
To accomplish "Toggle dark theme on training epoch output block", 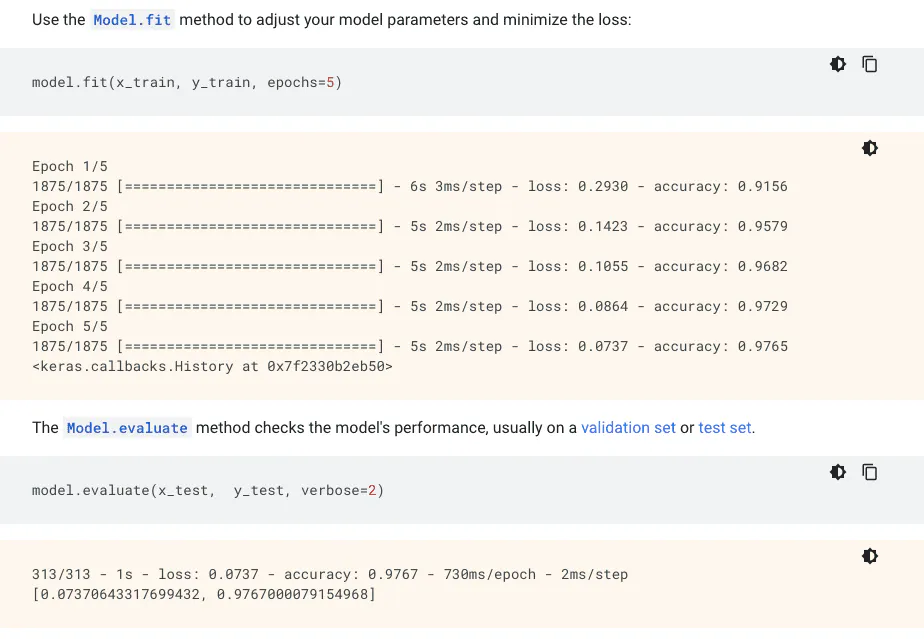I will [870, 148].
